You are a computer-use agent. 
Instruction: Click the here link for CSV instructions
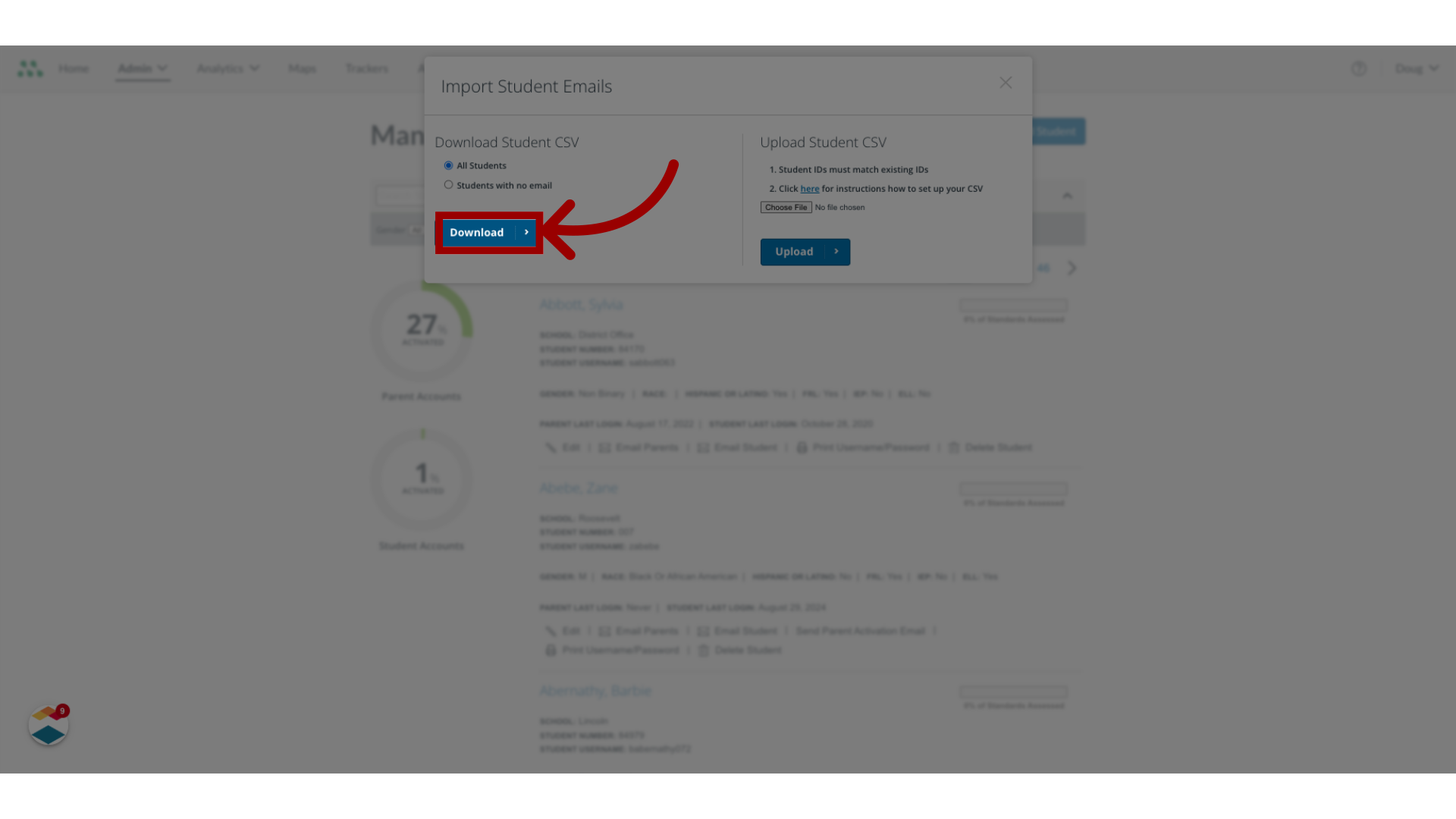(x=809, y=189)
